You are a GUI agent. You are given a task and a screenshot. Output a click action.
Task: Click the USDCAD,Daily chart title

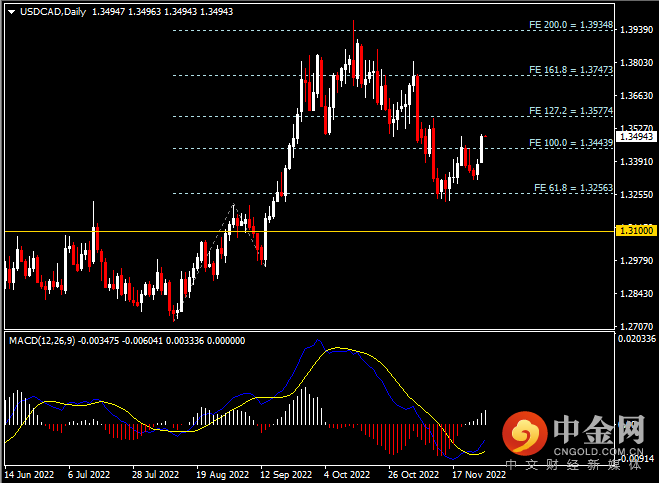[36, 12]
